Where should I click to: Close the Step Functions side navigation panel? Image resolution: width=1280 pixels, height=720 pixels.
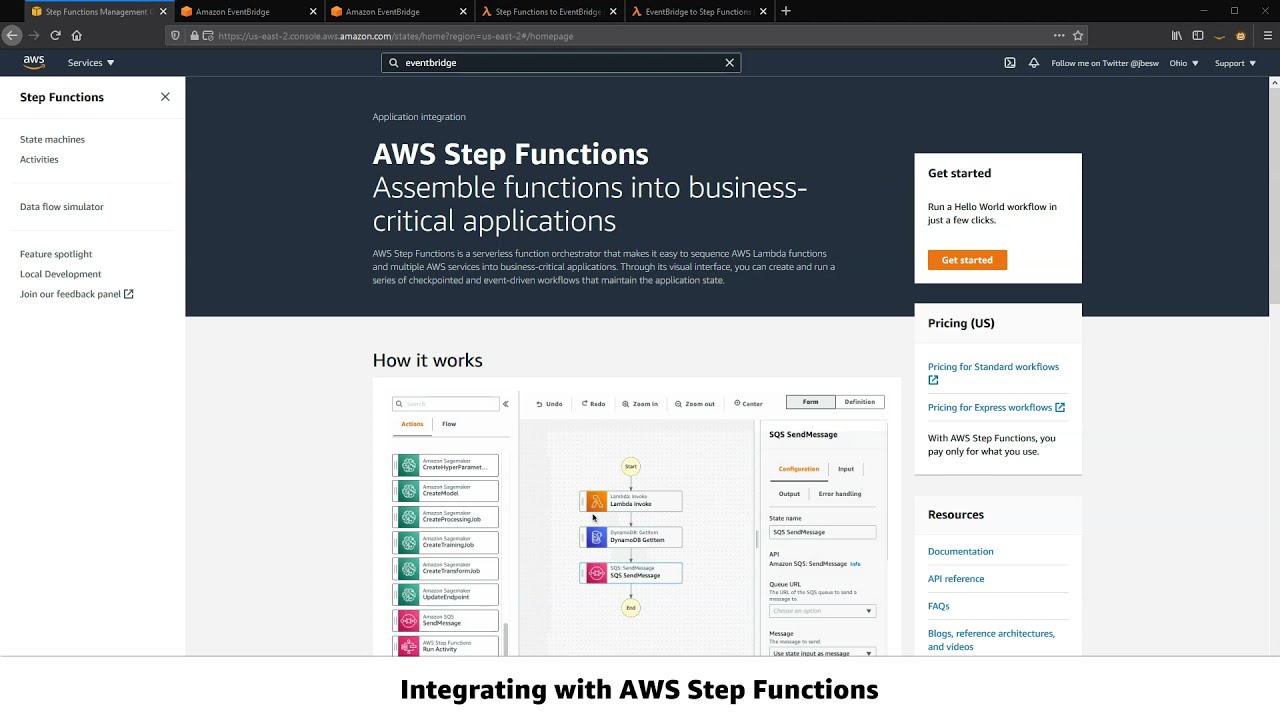tap(165, 97)
